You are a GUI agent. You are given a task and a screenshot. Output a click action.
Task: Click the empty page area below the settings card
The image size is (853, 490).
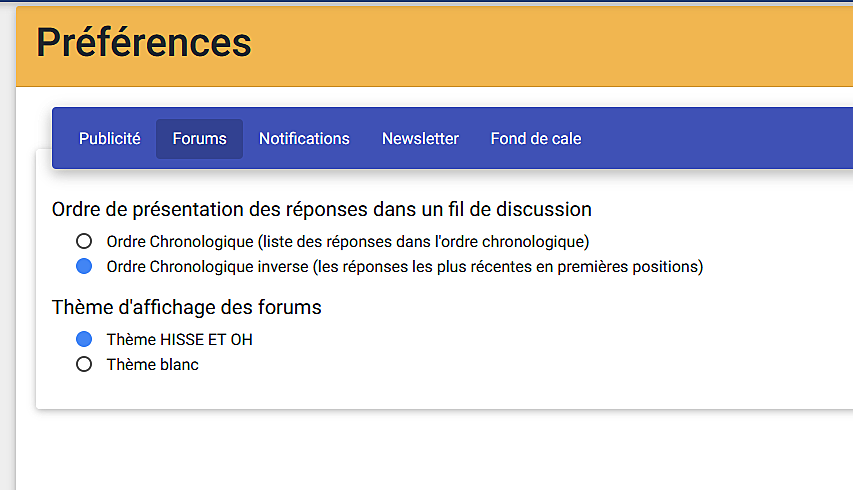pyautogui.click(x=430, y=450)
